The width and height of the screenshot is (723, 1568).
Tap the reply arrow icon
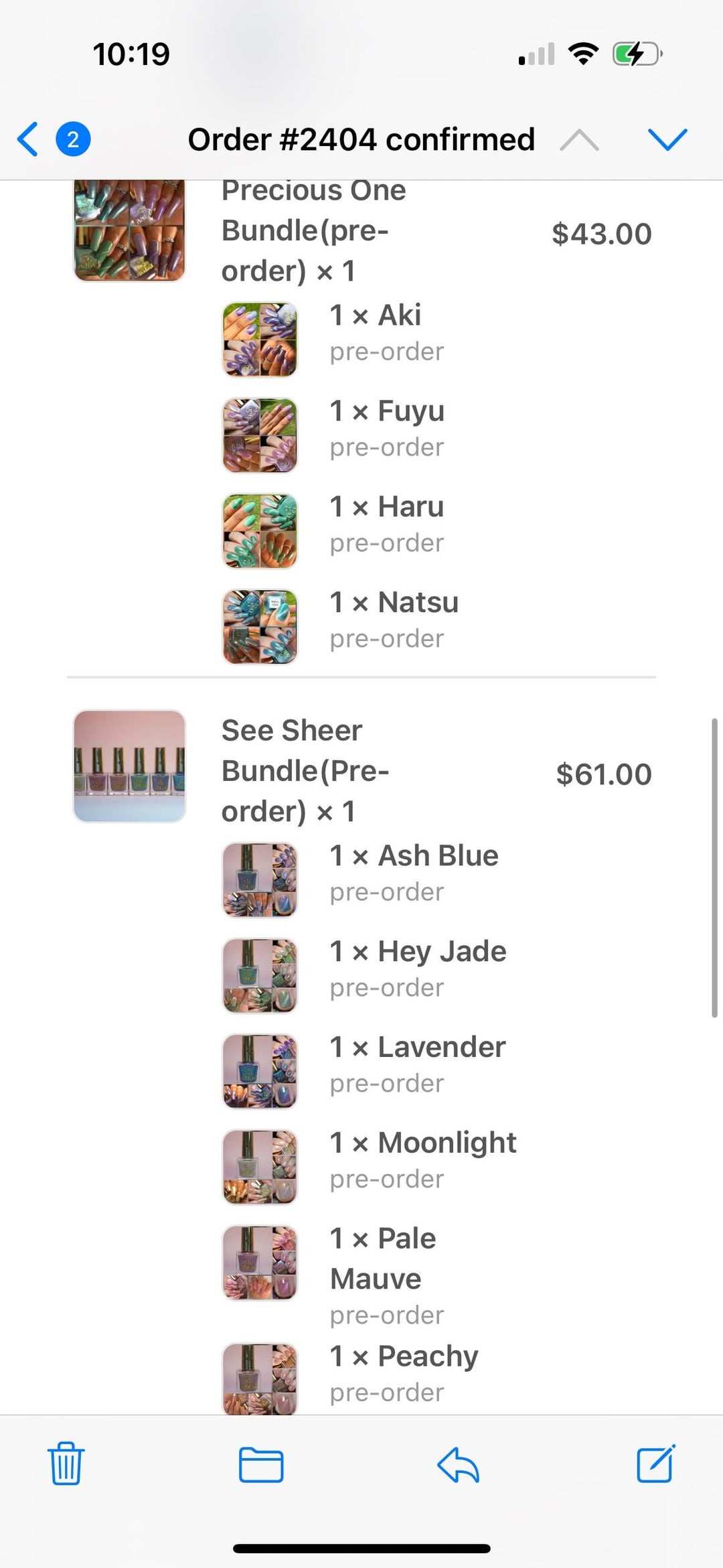pos(458,1464)
